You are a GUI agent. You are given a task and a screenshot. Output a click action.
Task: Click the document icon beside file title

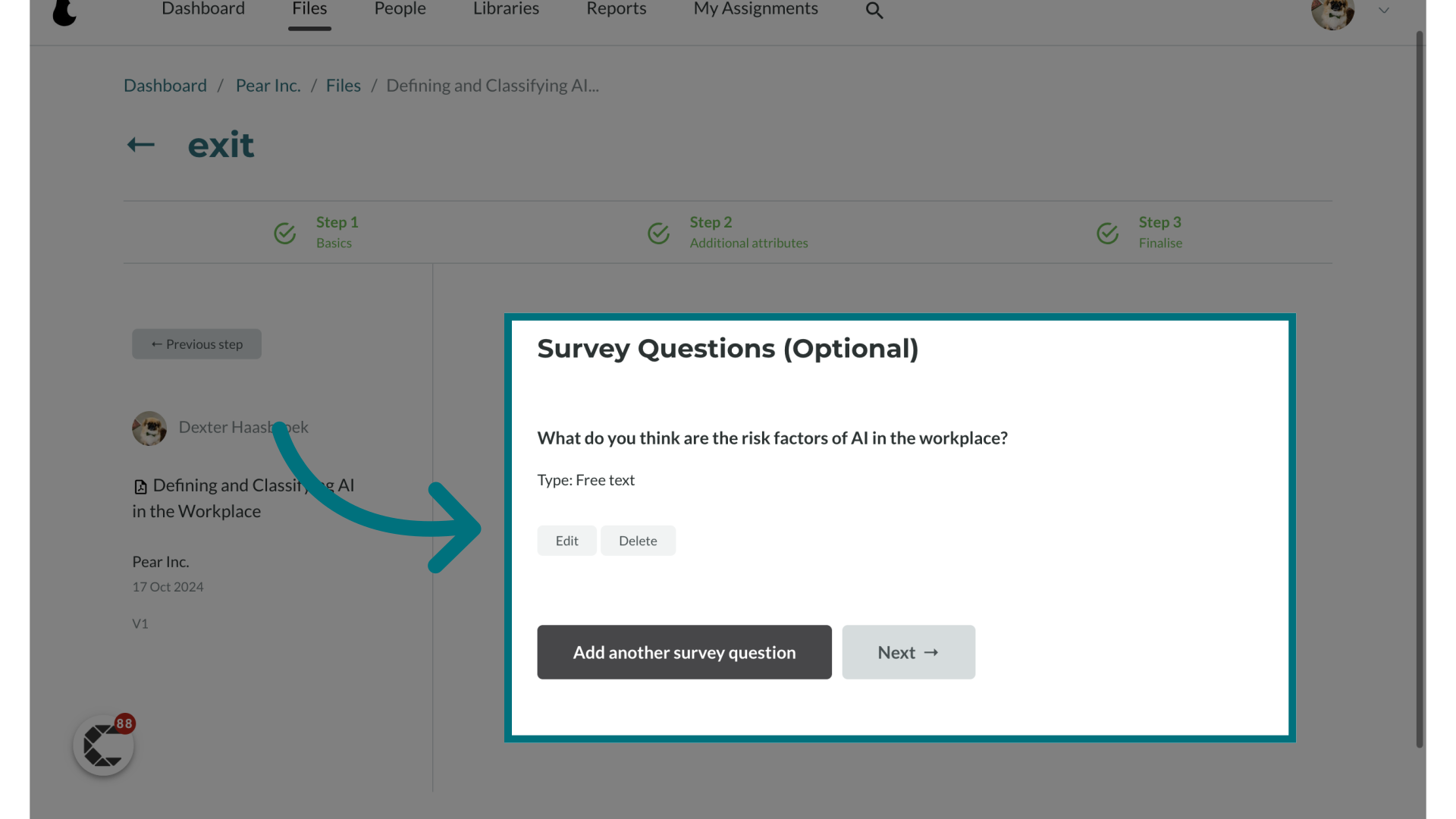click(x=140, y=487)
